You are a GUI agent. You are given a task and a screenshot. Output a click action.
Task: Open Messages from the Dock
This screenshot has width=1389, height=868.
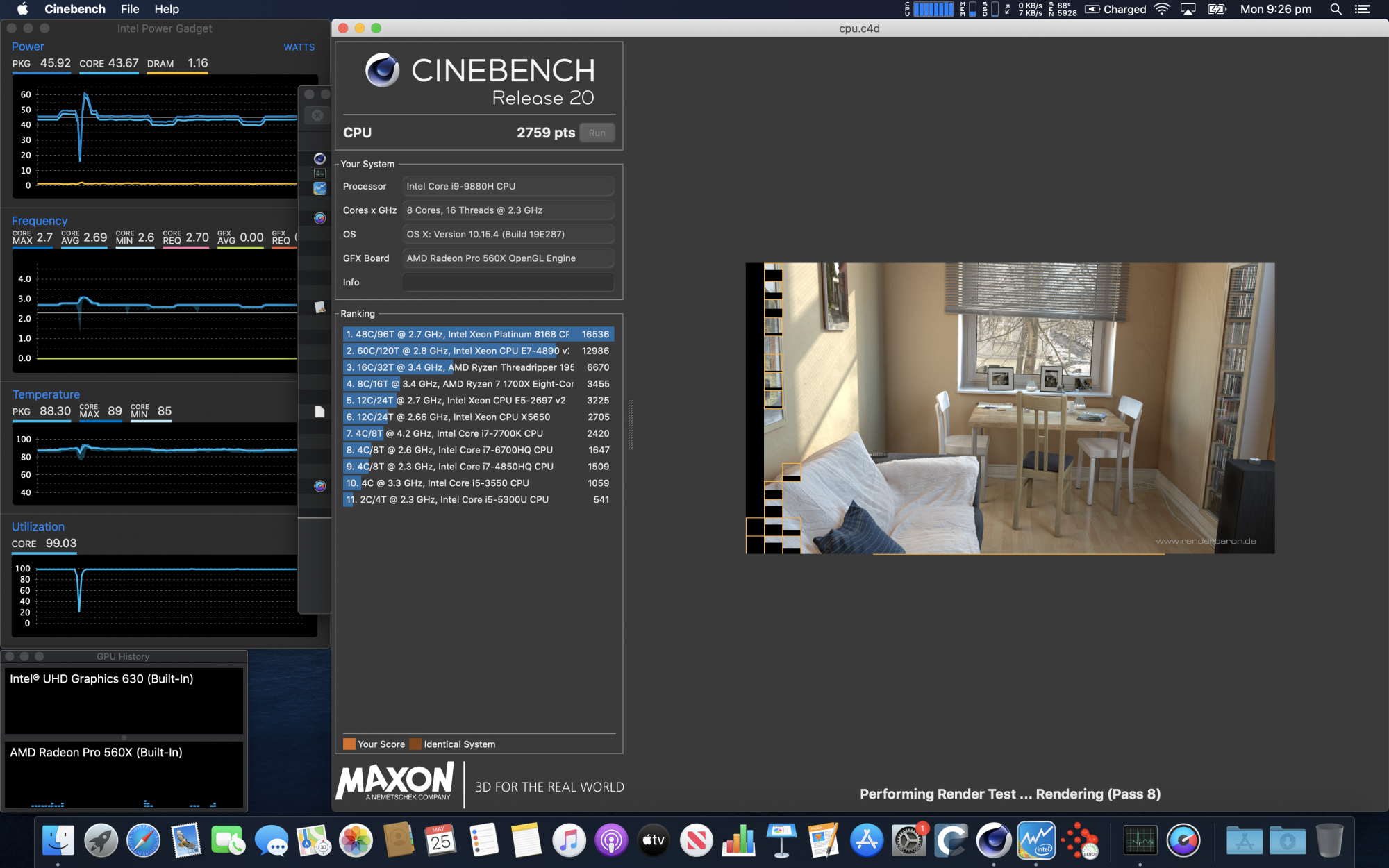click(271, 840)
